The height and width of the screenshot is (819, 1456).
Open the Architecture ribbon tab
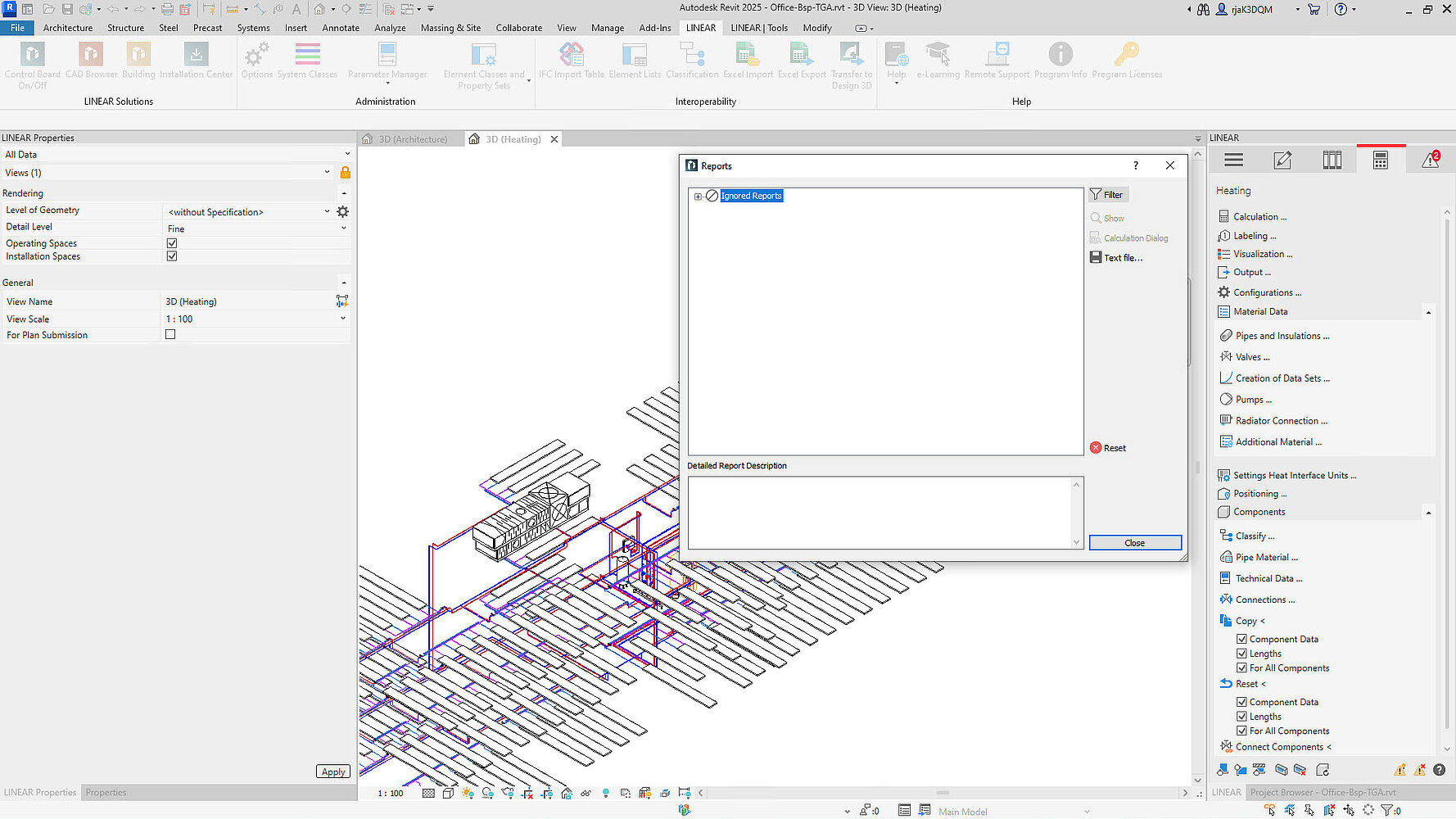68,28
